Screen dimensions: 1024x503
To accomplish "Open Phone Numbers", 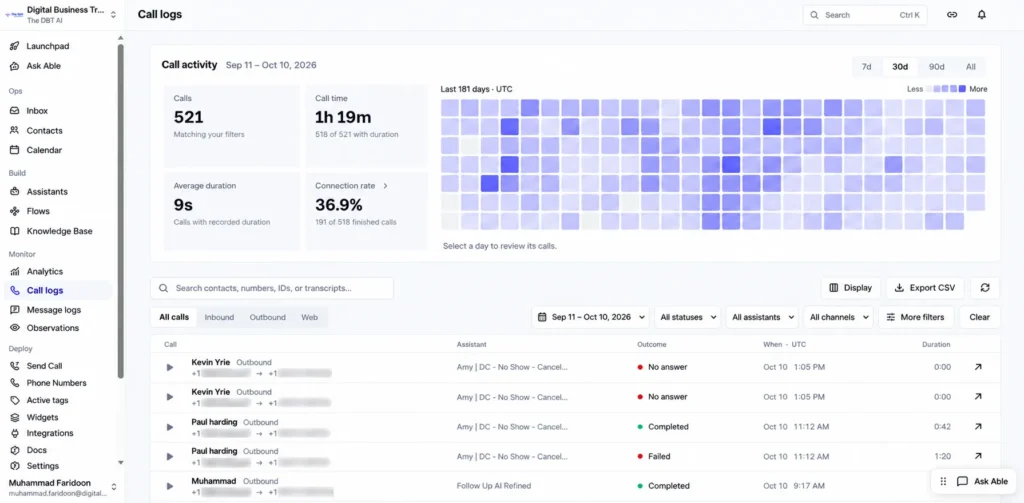I will pyautogui.click(x=56, y=383).
